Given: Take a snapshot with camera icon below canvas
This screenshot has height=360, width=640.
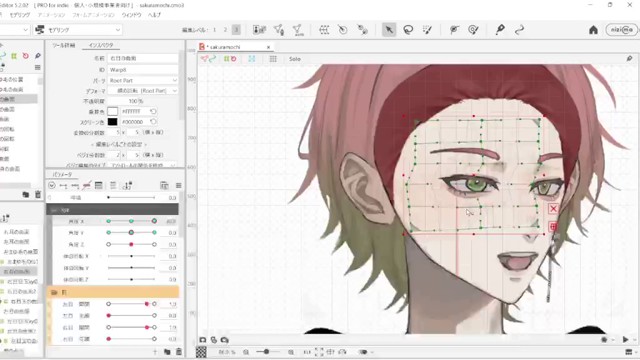Looking at the screenshot, I should click(x=202, y=340).
